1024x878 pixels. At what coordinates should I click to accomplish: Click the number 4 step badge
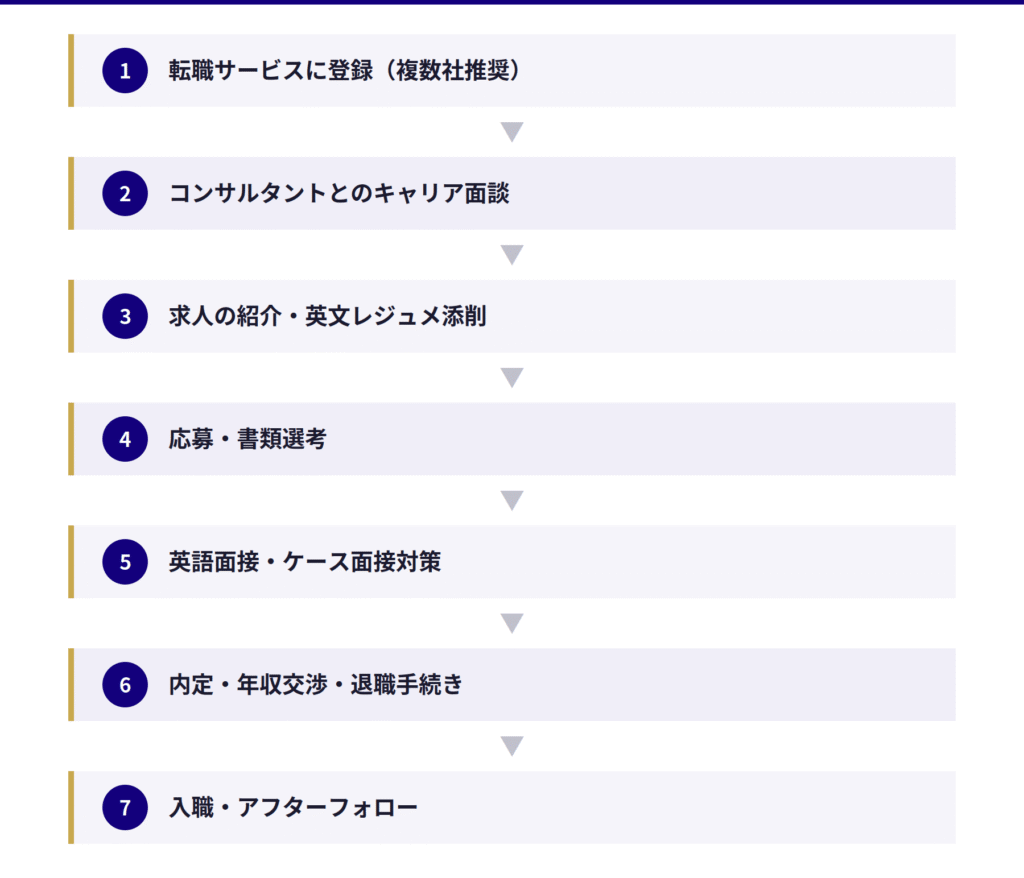tap(125, 439)
